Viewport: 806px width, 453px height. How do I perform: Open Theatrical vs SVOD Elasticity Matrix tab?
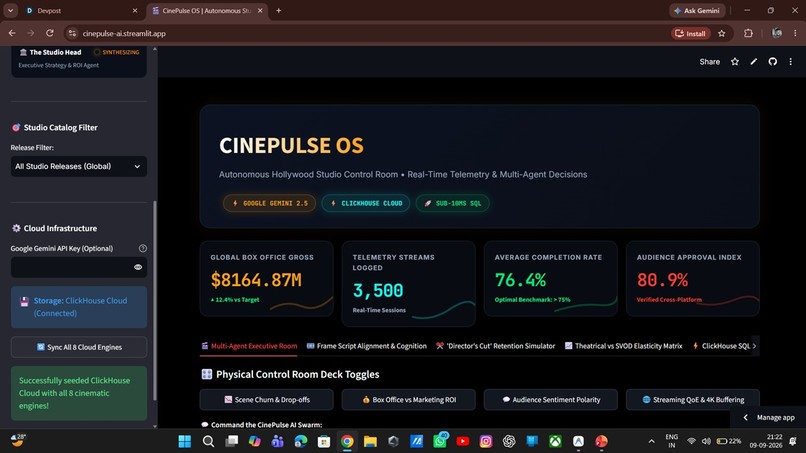coord(623,346)
